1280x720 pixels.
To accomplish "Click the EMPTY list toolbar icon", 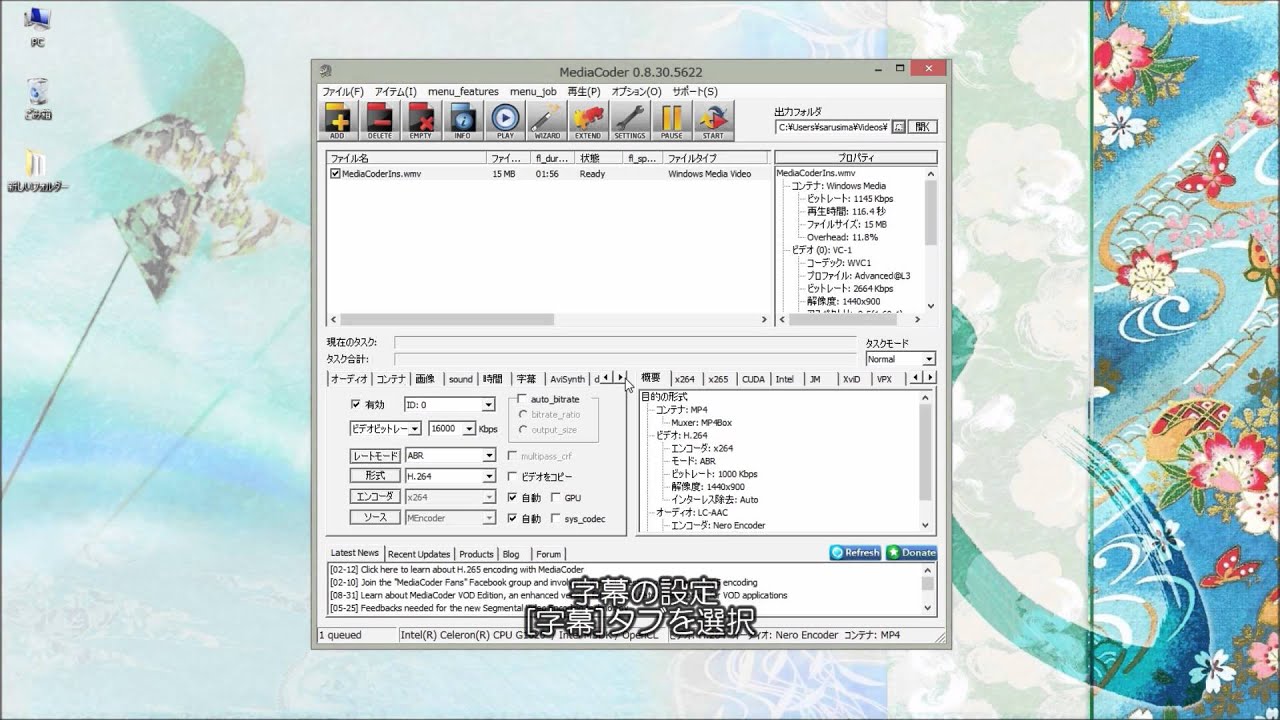I will pyautogui.click(x=421, y=121).
